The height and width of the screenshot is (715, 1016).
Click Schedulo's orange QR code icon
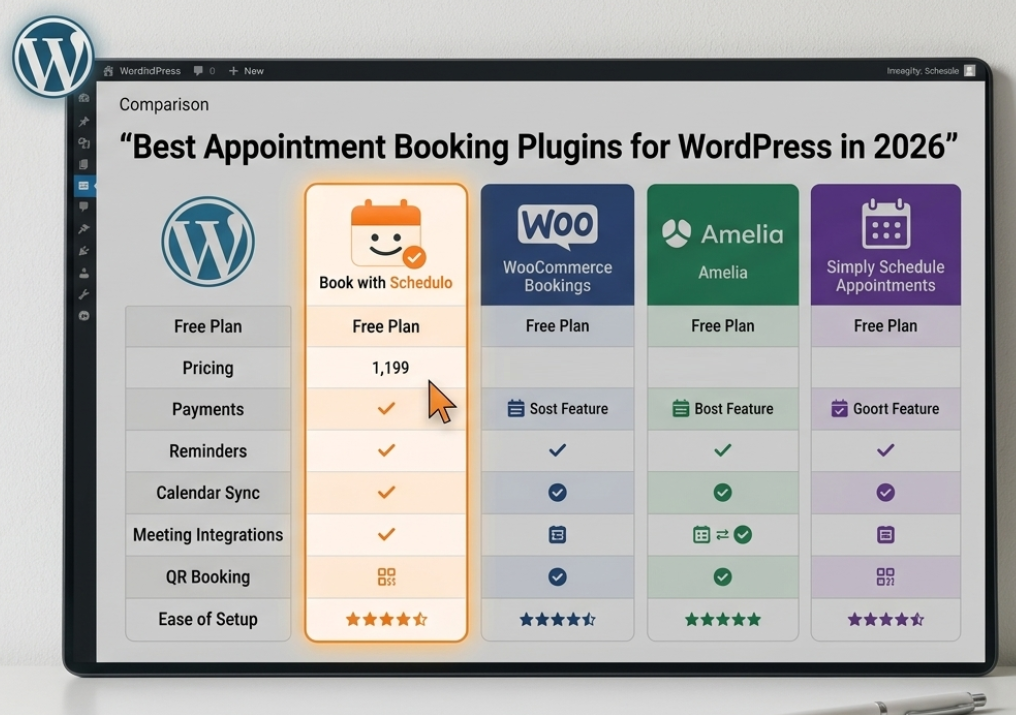click(x=387, y=577)
